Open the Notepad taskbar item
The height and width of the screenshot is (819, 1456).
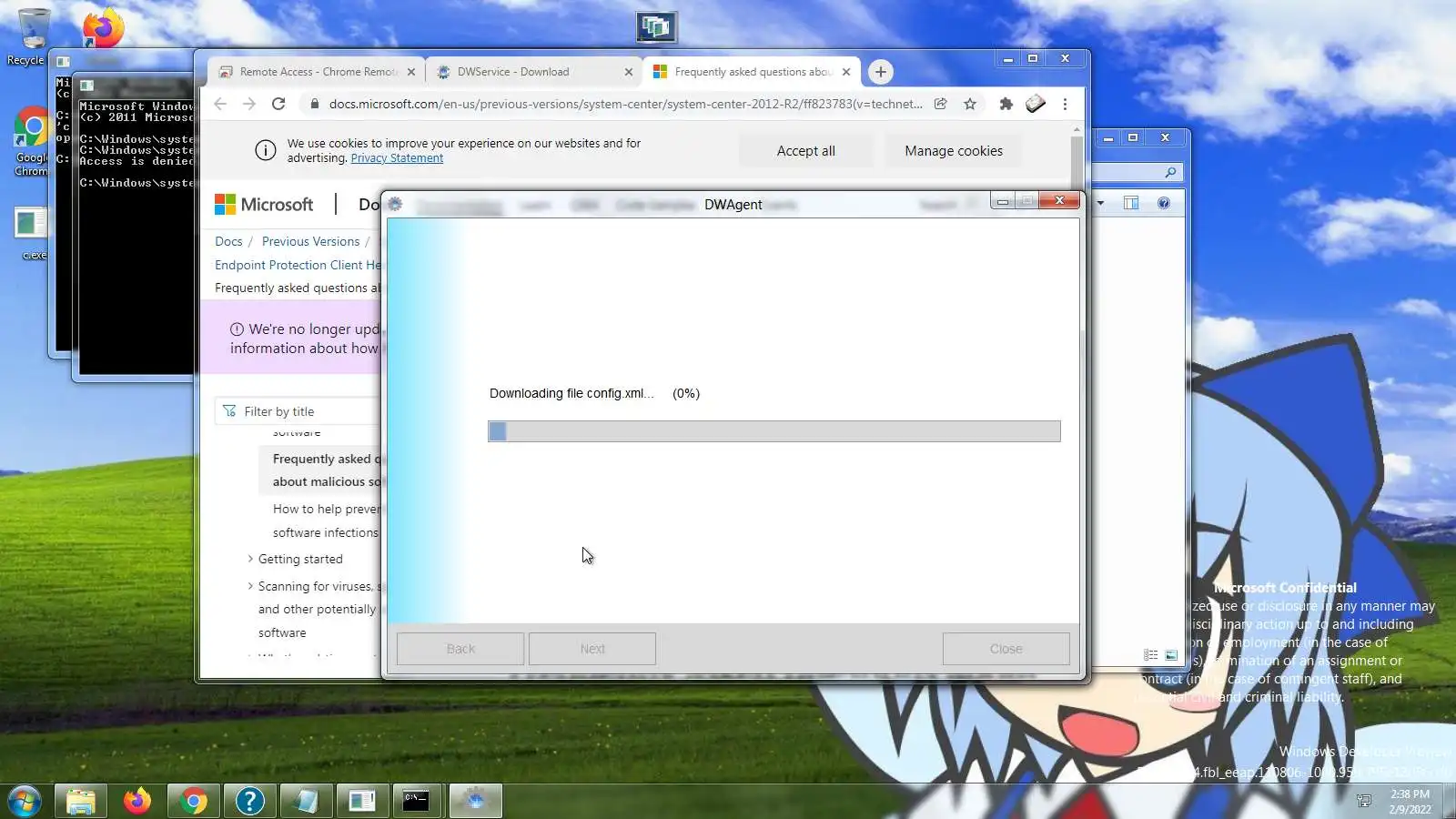306,801
